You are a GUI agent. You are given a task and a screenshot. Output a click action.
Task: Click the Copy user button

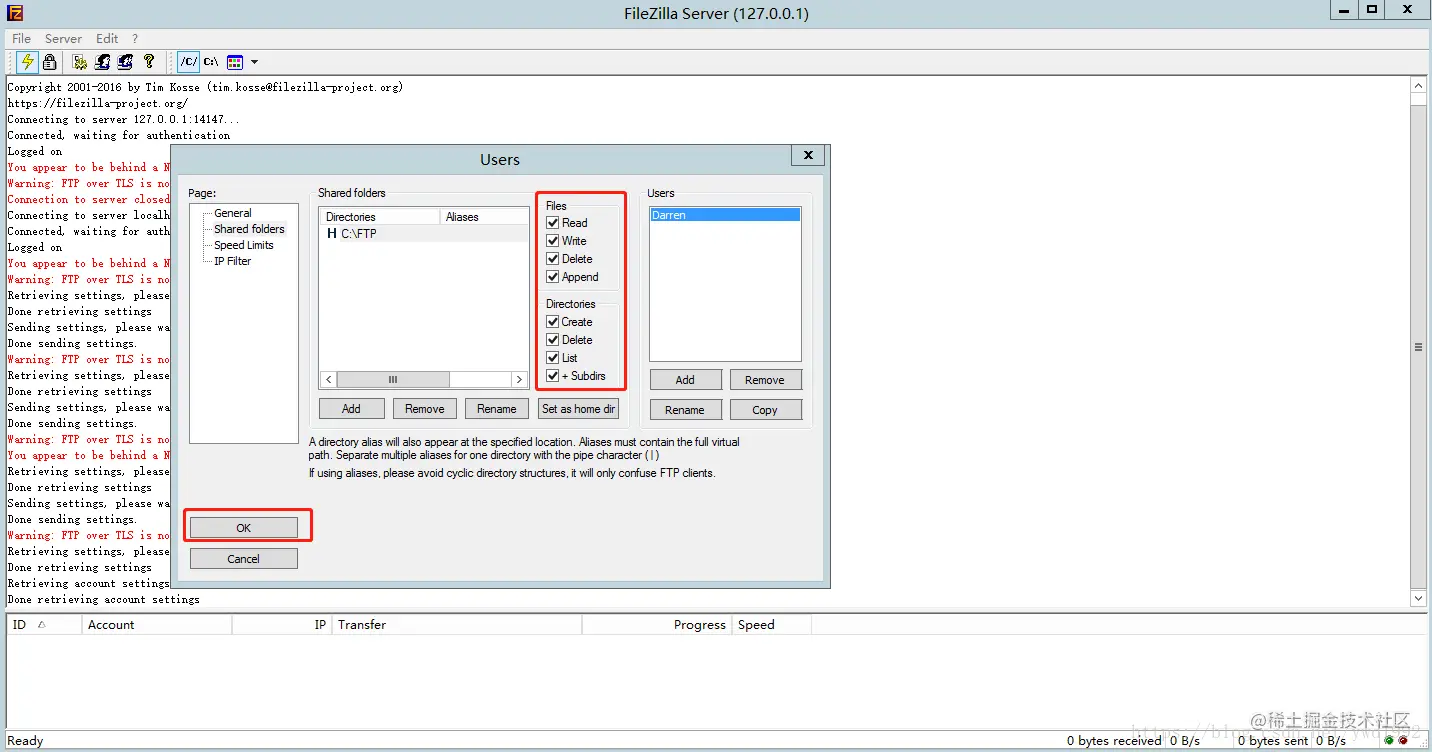(x=765, y=410)
